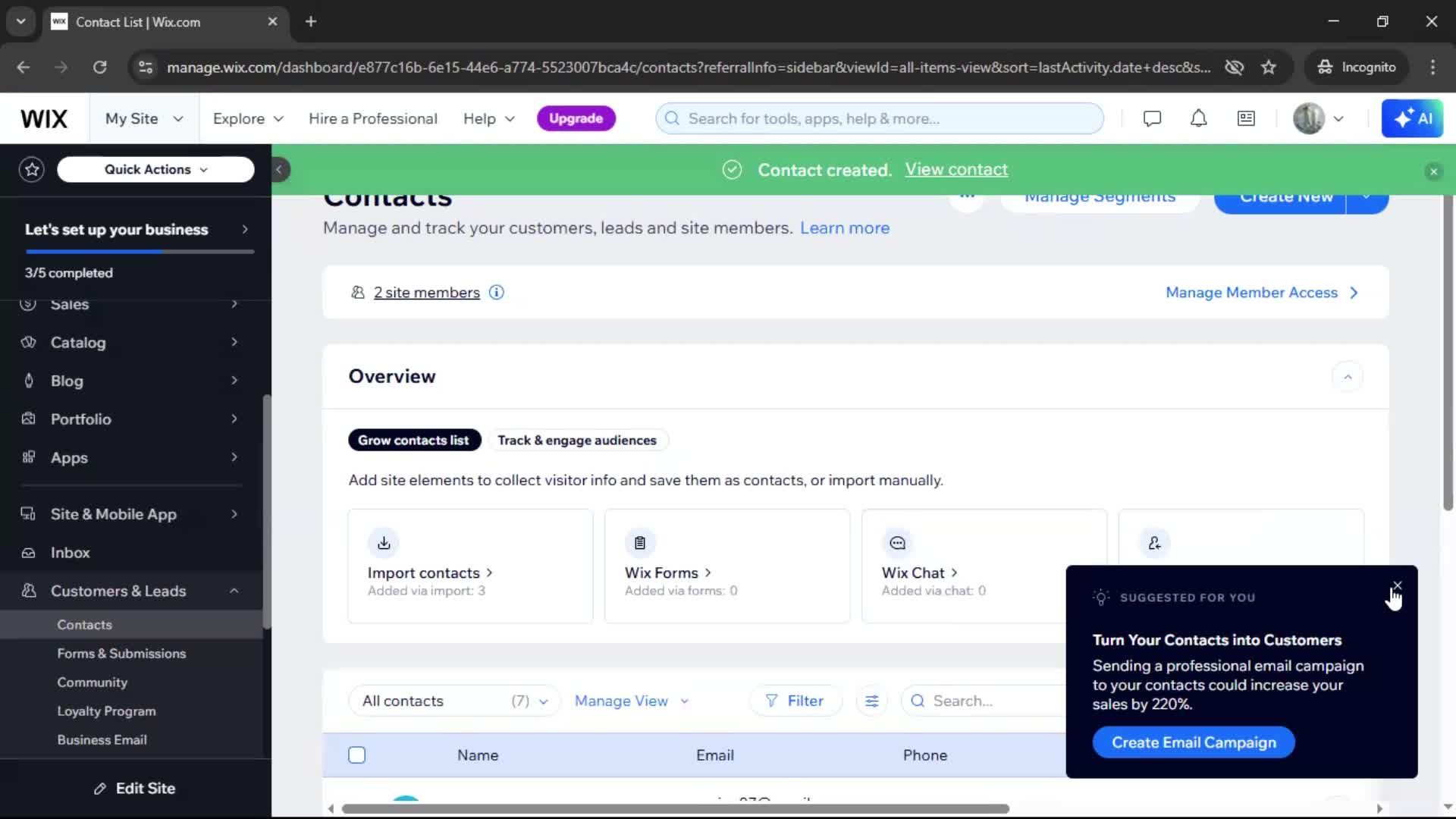The height and width of the screenshot is (819, 1456).
Task: Click Create Email Campaign button
Action: [x=1194, y=743]
